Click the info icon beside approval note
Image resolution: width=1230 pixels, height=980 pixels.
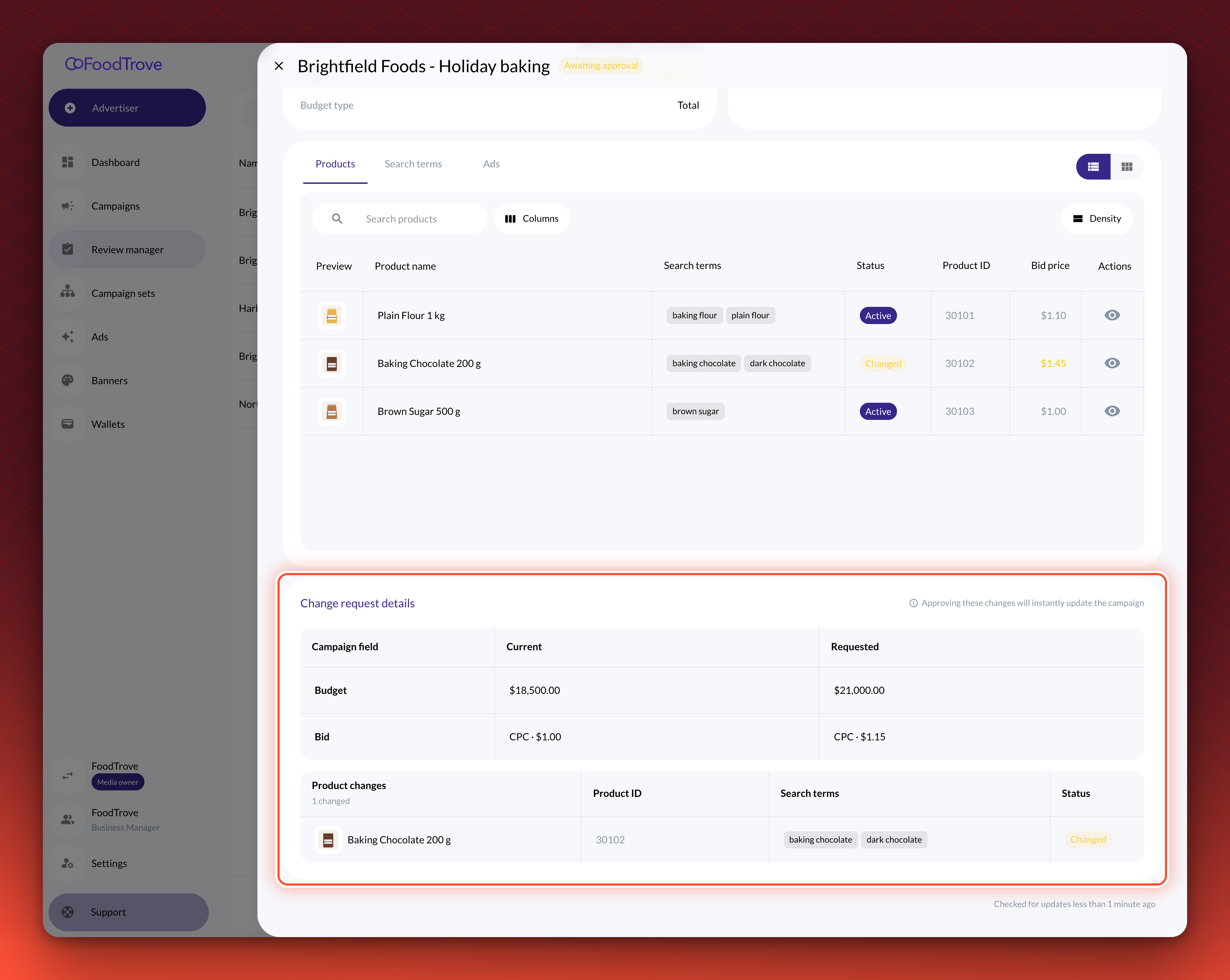coord(913,603)
